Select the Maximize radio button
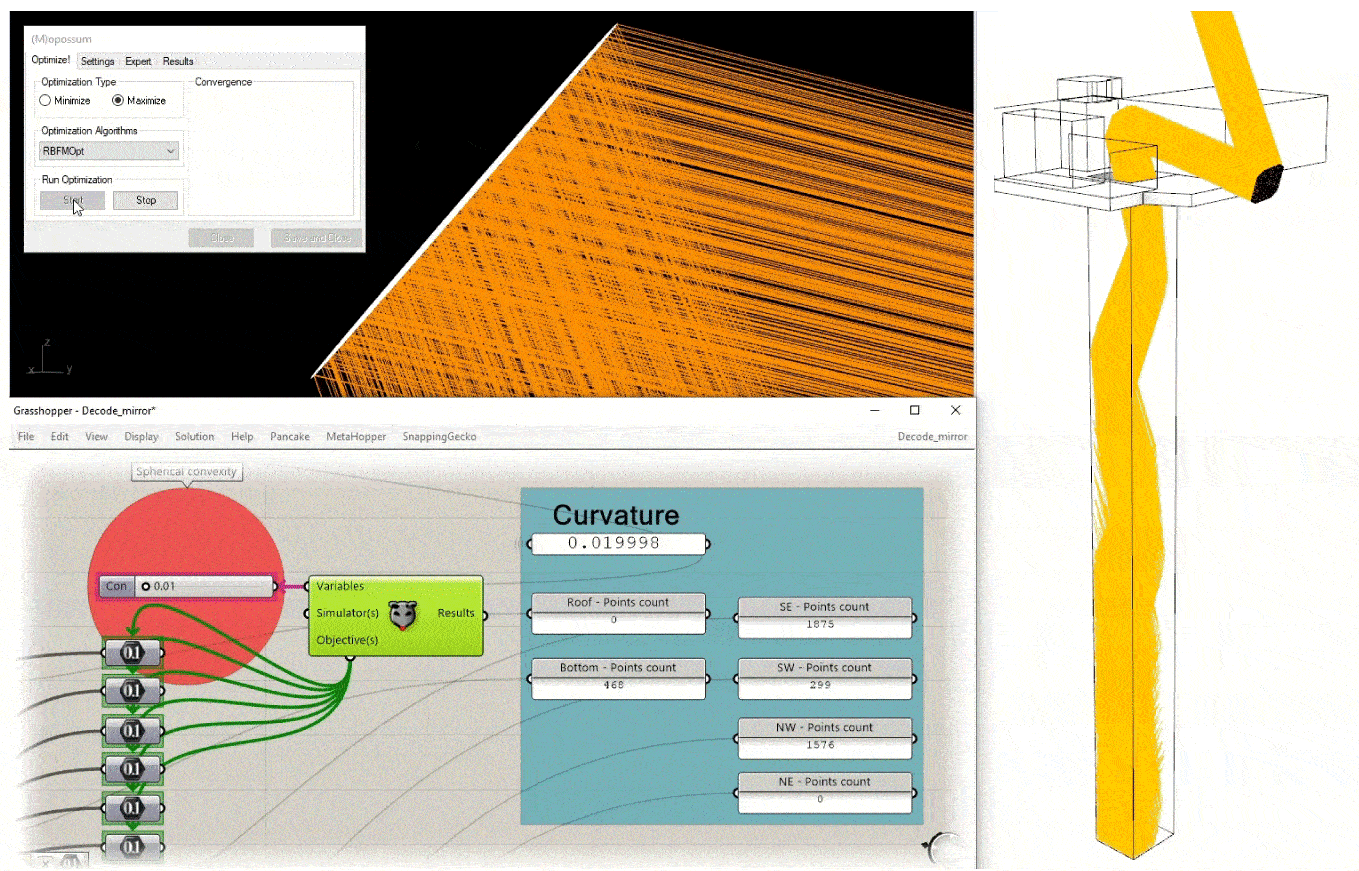Screen dimensions: 1359x871 coord(118,101)
